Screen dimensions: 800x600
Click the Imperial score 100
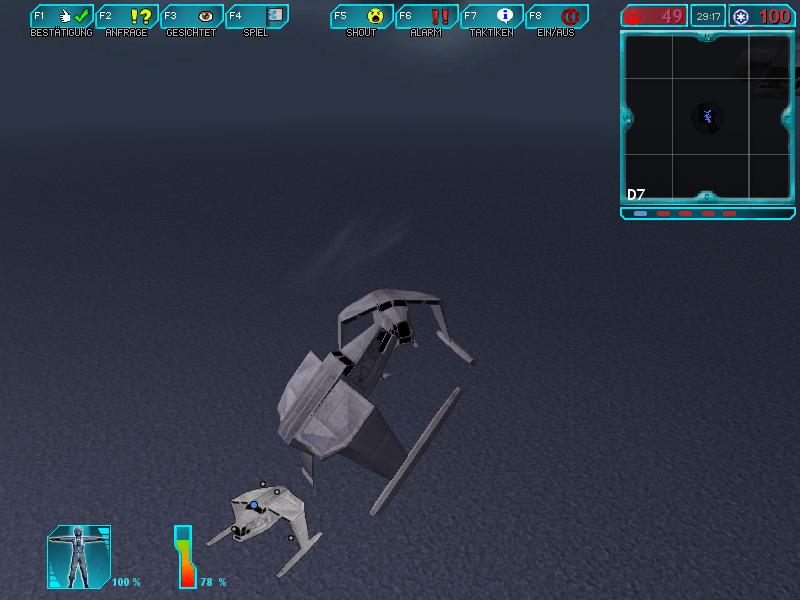tap(774, 16)
